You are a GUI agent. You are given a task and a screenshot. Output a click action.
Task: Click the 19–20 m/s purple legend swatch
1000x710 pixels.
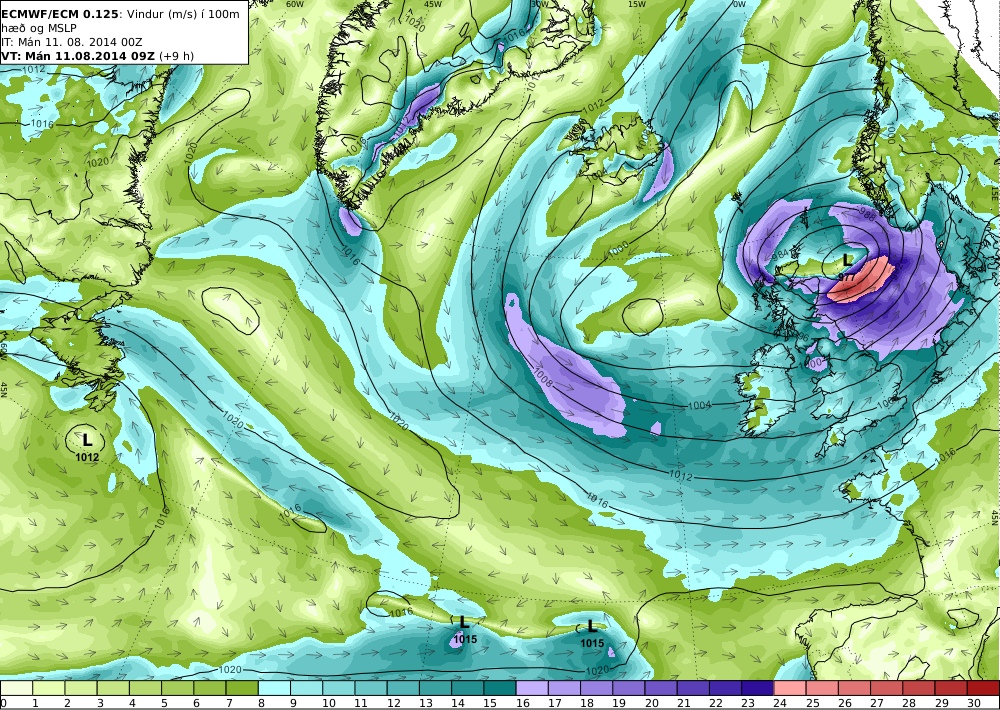(x=629, y=688)
